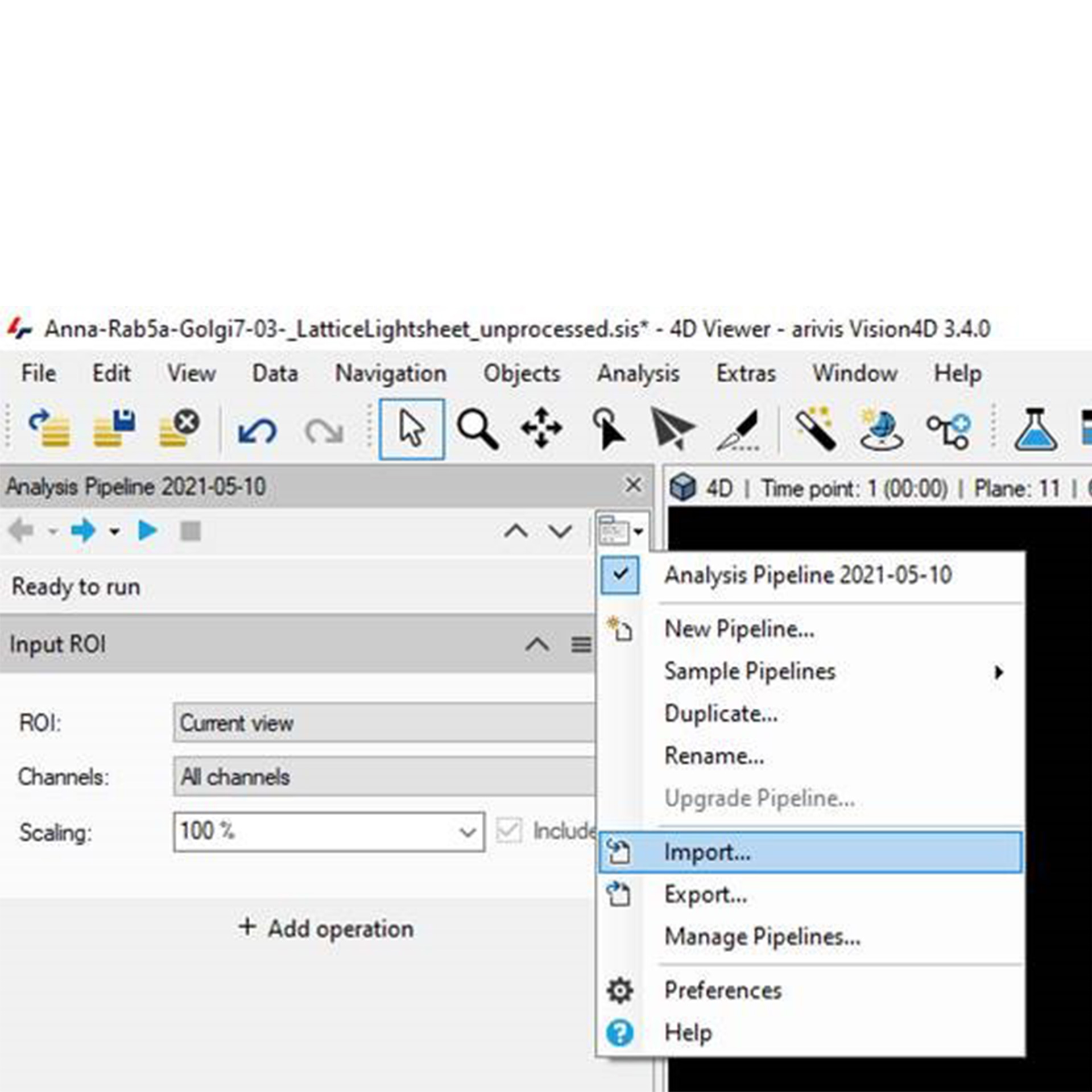The width and height of the screenshot is (1092, 1092).
Task: Click the disabled Upgrade Pipeline... entry
Action: 811,799
